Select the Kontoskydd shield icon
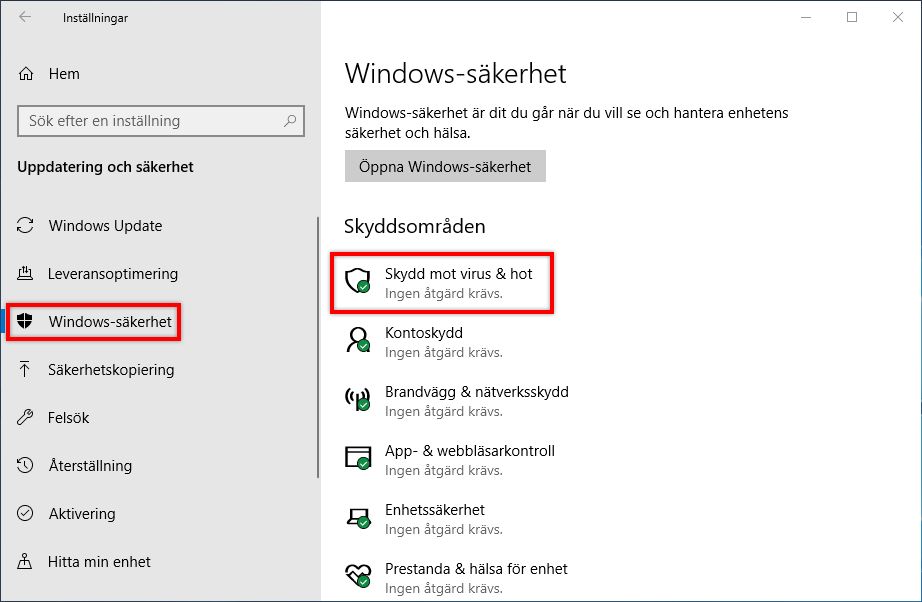The width and height of the screenshot is (922, 602). tap(357, 340)
